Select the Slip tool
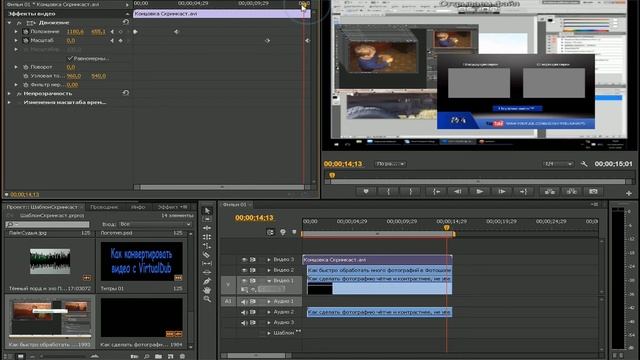Image resolution: width=640 pixels, height=360 pixels. click(x=207, y=264)
